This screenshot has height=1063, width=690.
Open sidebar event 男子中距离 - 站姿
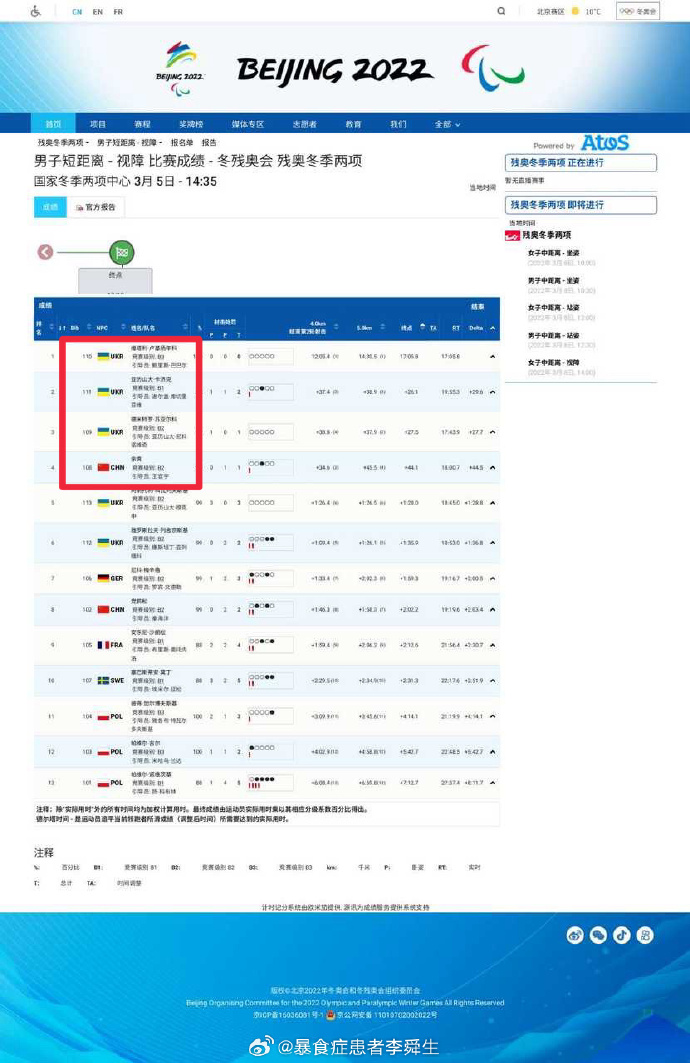(554, 336)
